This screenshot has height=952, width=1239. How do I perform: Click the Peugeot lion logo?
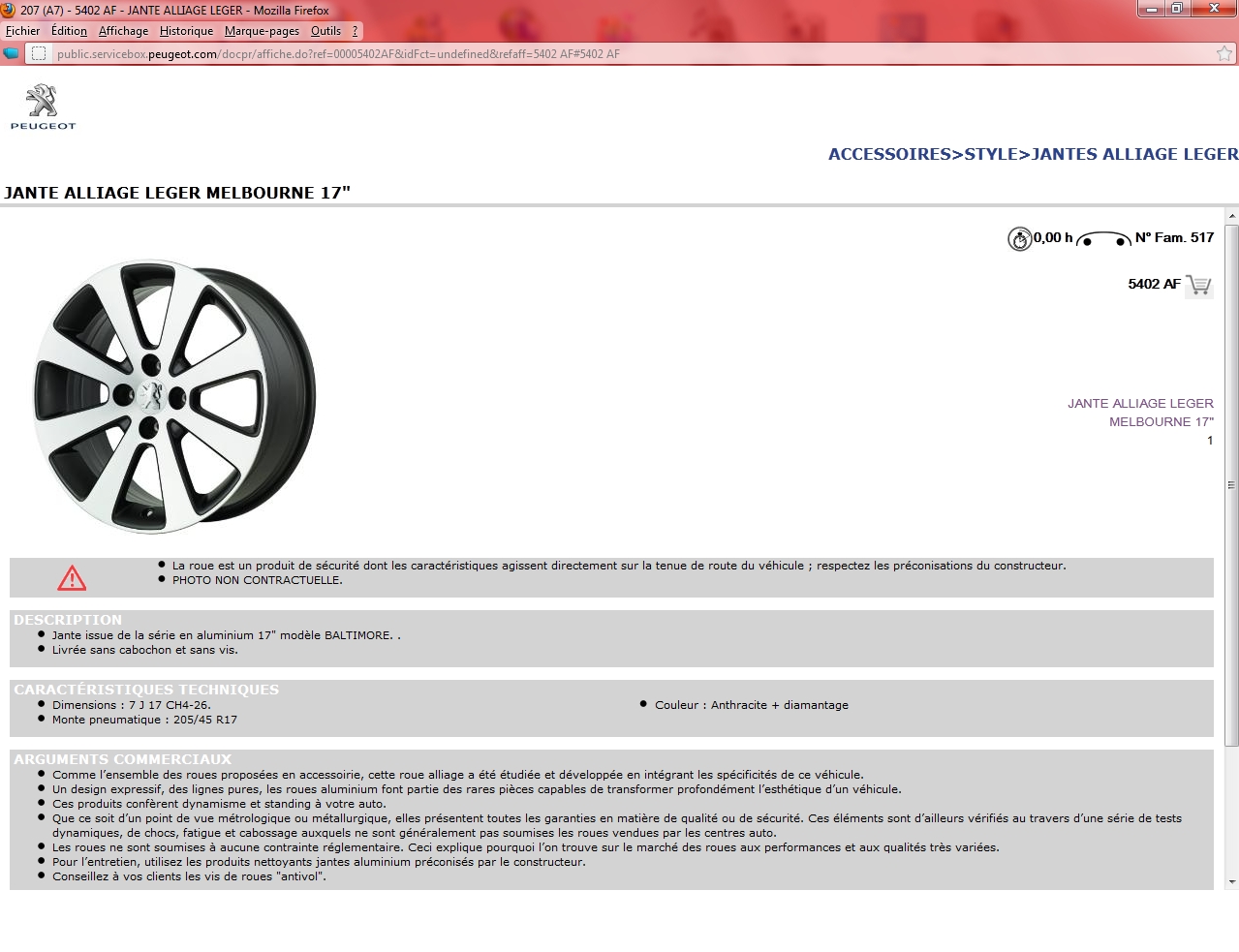(x=43, y=107)
